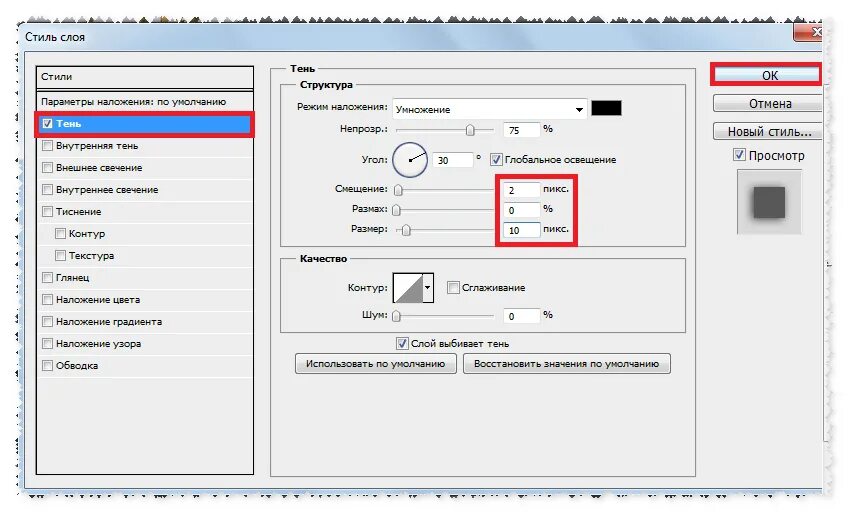Click the Шум slider handle
Image resolution: width=849 pixels, height=514 pixels.
tap(397, 316)
